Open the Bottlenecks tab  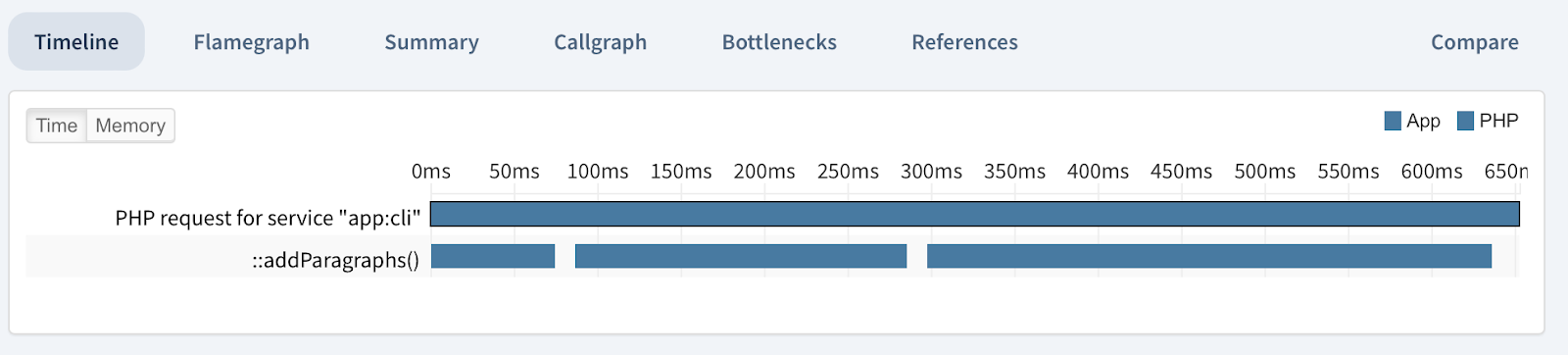pyautogui.click(x=779, y=42)
